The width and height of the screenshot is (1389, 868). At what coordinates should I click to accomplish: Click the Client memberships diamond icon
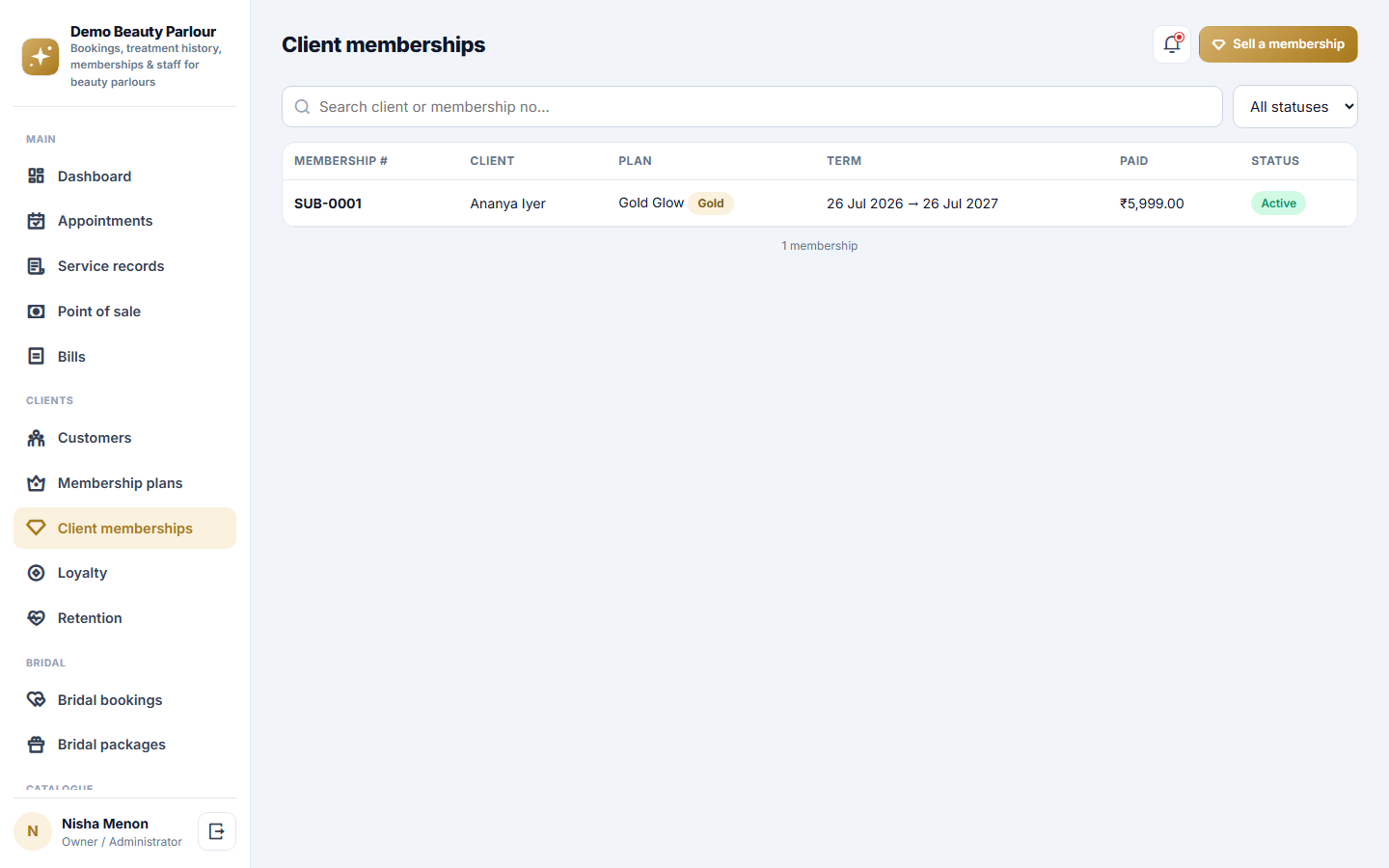coord(37,529)
